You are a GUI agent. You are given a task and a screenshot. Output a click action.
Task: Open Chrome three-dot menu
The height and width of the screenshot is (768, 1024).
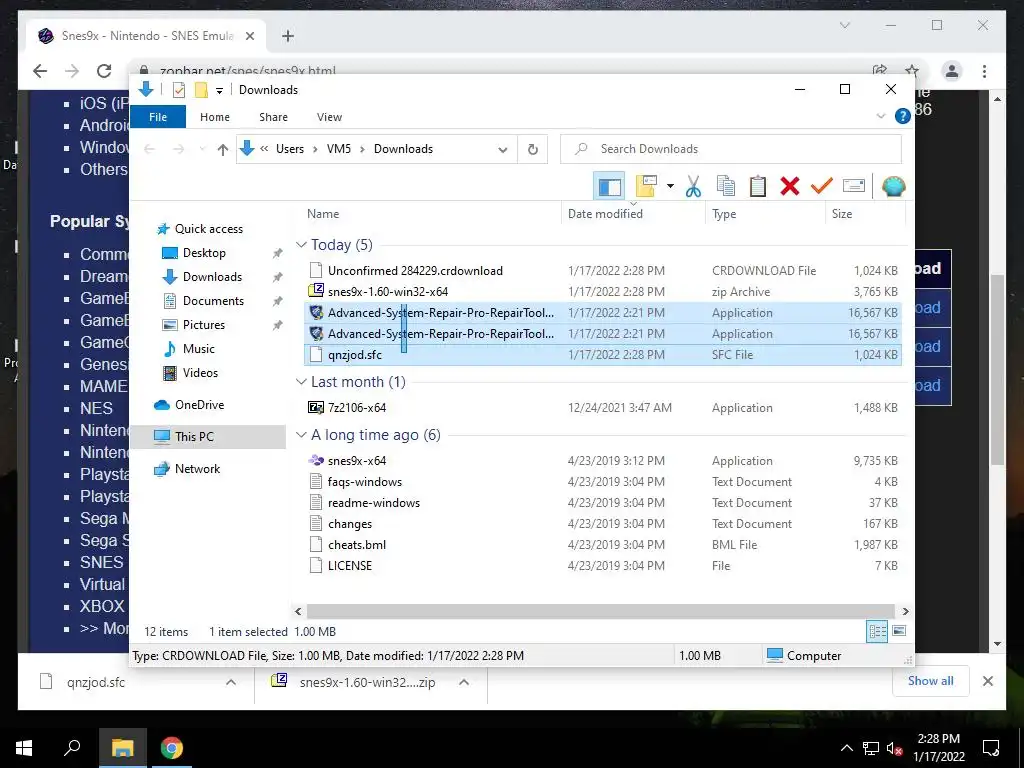[984, 71]
